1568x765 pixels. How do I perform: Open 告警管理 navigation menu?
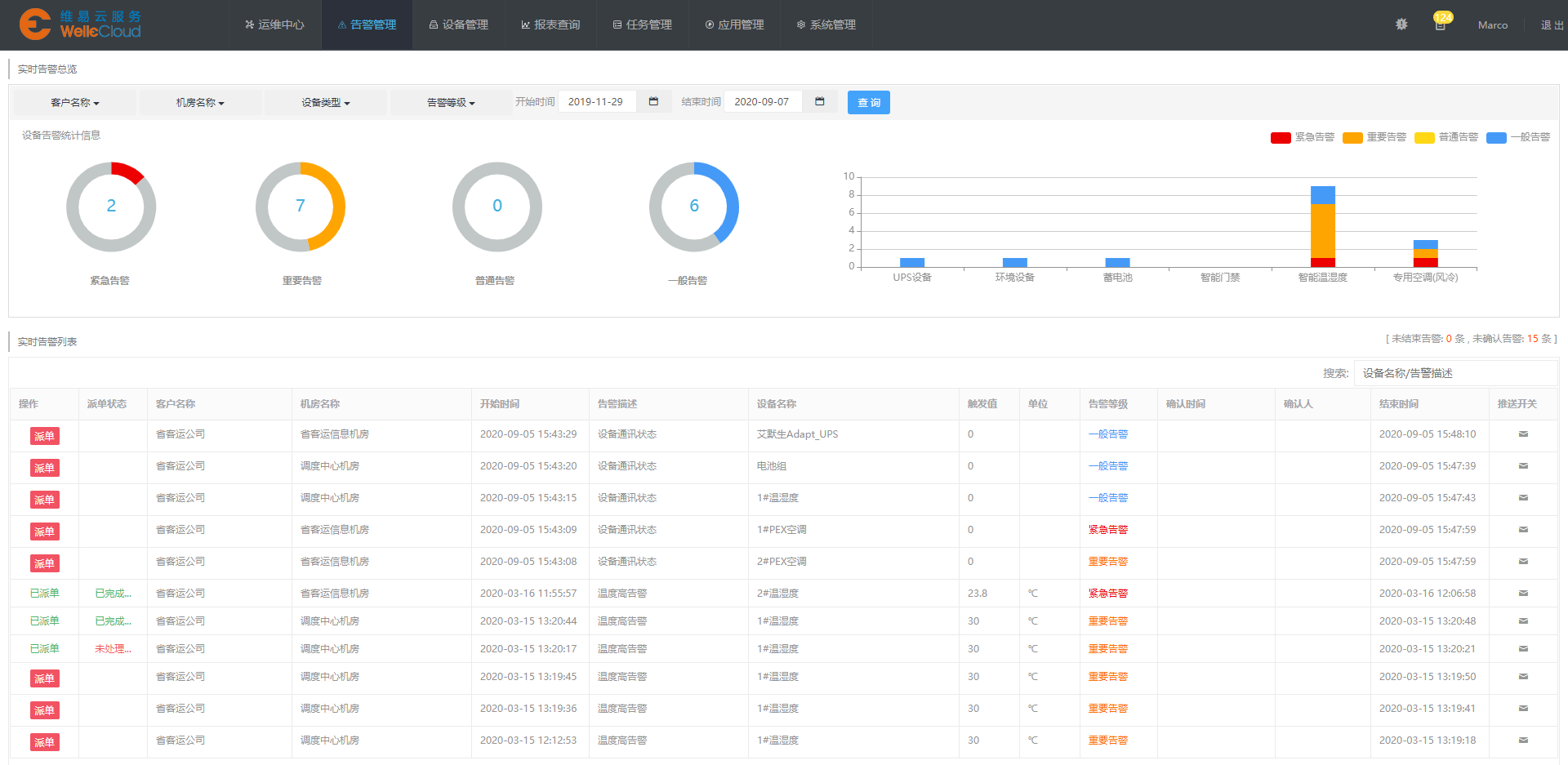[367, 24]
